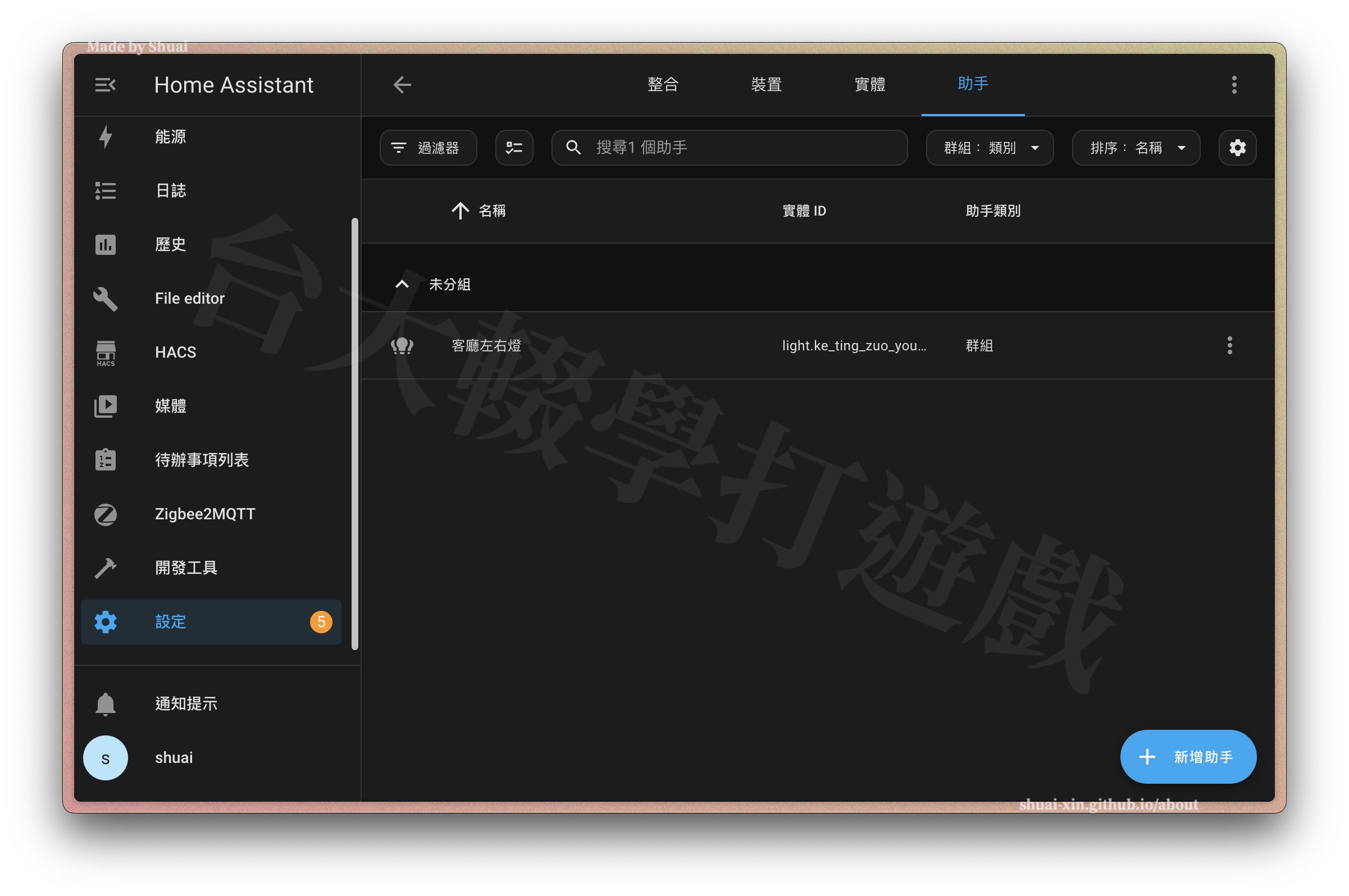Image resolution: width=1349 pixels, height=896 pixels.
Task: Enter selection mode with checklist icon
Action: 514,148
